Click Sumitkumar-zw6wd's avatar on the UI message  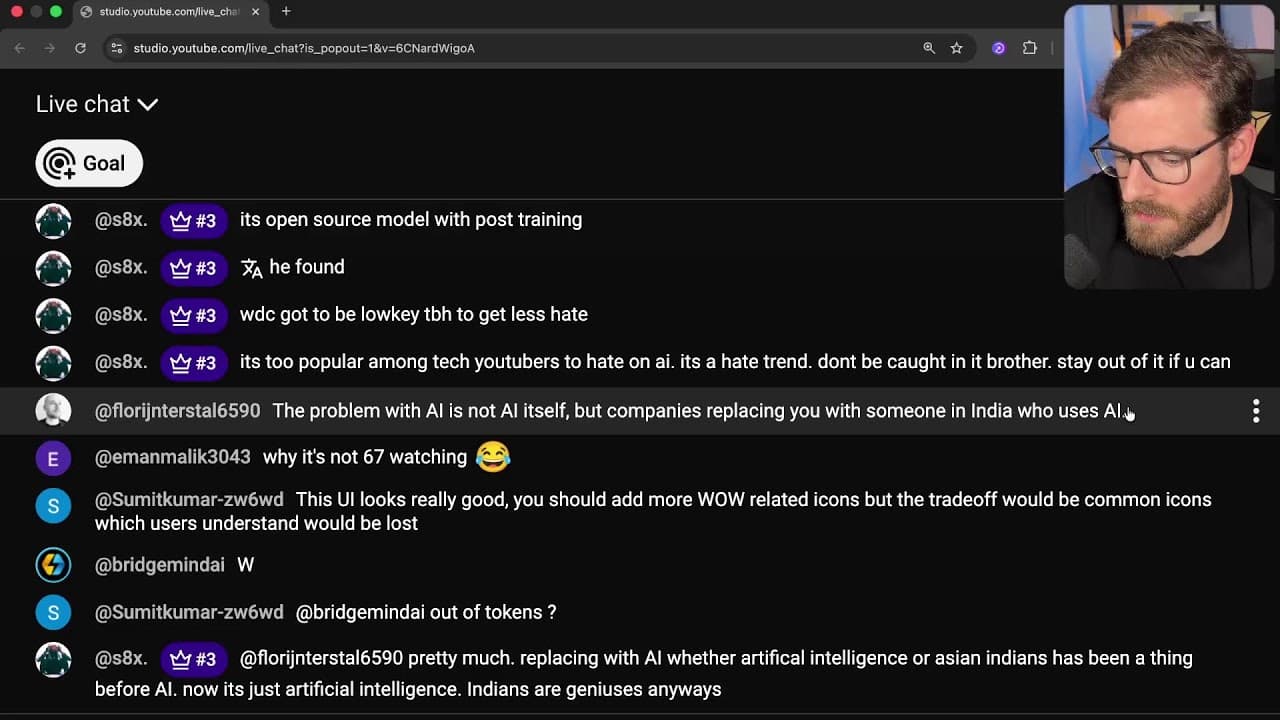53,506
